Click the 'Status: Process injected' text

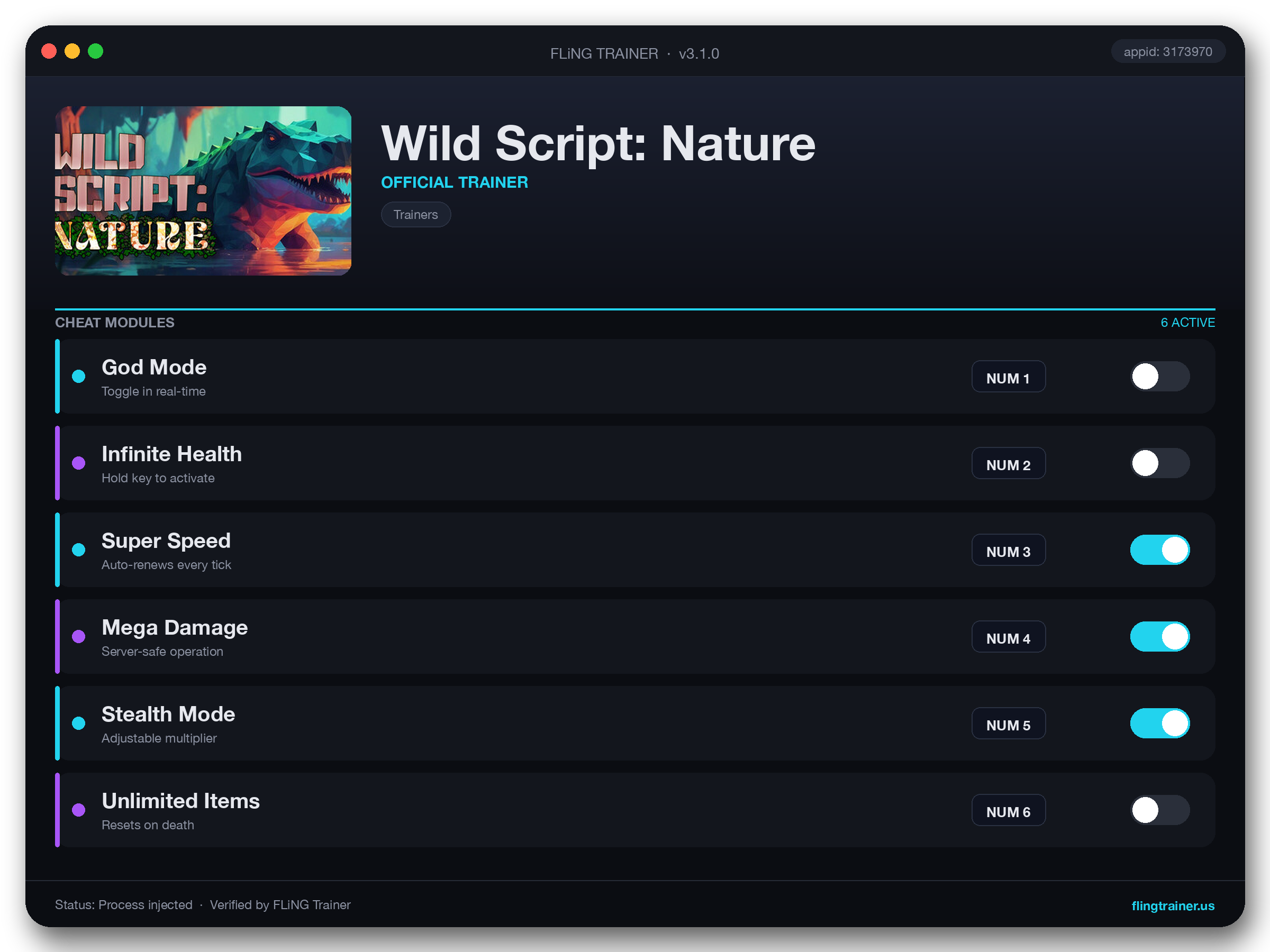pyautogui.click(x=123, y=905)
